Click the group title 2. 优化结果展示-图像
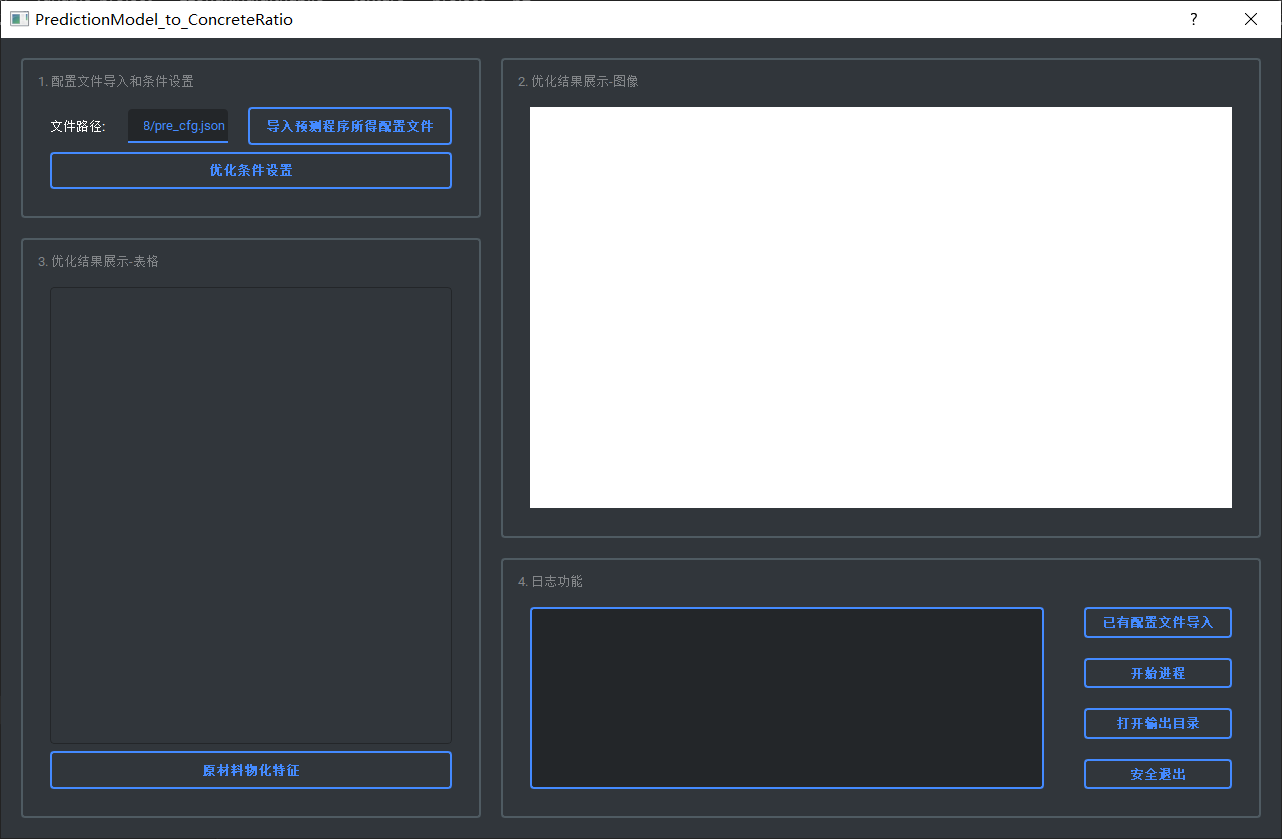The width and height of the screenshot is (1282, 839). (578, 81)
